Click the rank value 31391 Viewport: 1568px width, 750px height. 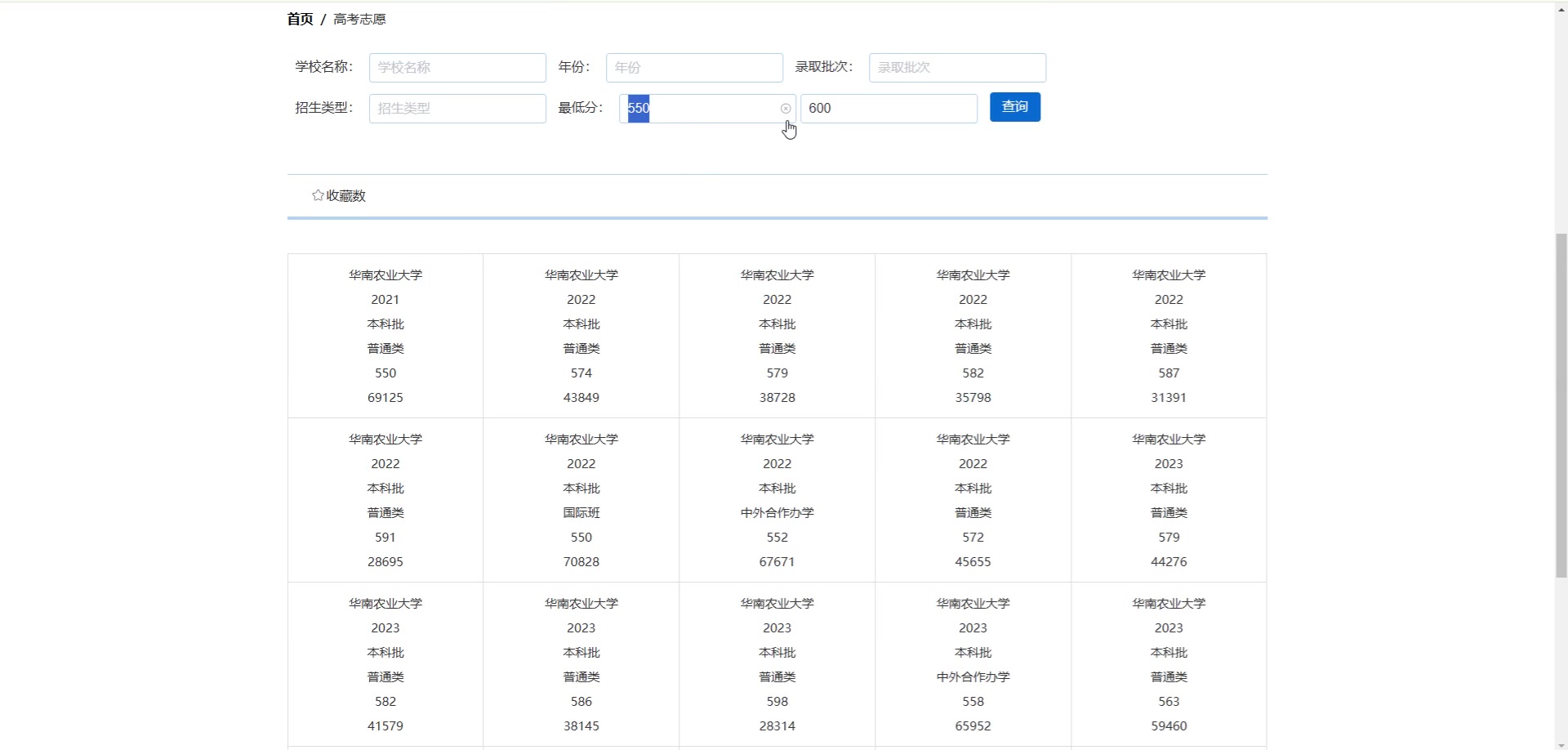click(x=1169, y=398)
